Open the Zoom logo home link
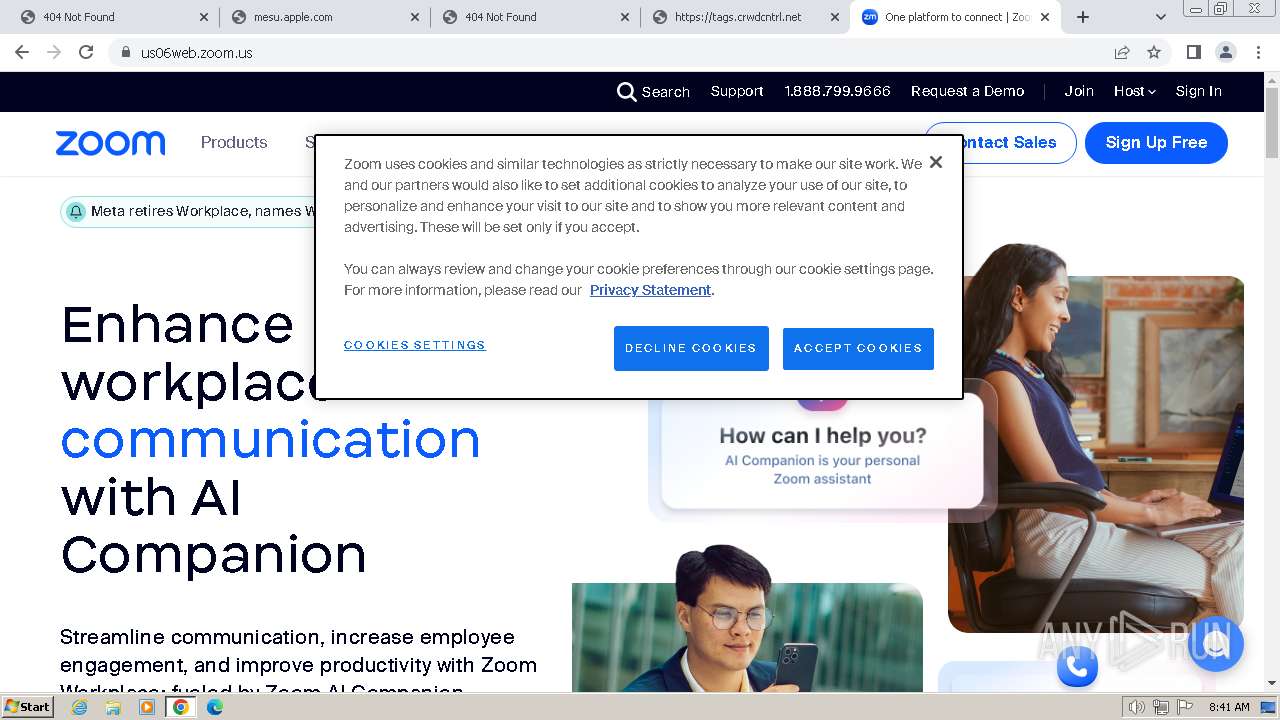 click(110, 143)
